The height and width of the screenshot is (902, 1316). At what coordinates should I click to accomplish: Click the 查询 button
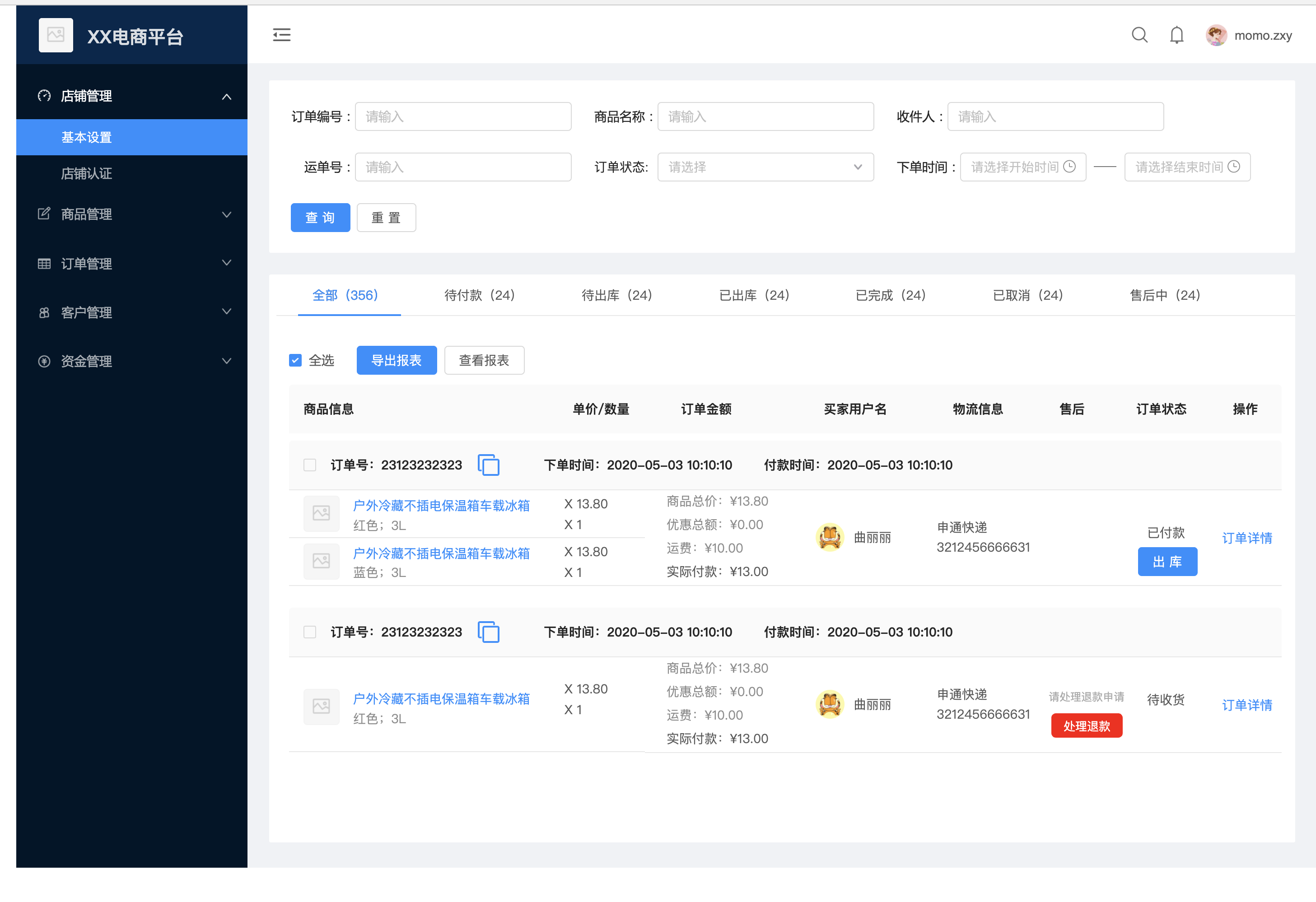(321, 218)
